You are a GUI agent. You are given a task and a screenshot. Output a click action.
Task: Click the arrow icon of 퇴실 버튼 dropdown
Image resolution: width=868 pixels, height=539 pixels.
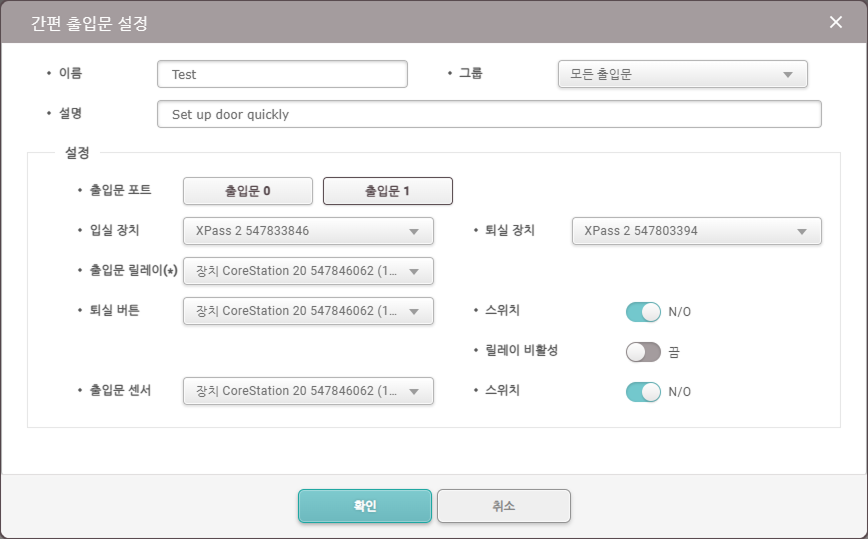(x=414, y=312)
